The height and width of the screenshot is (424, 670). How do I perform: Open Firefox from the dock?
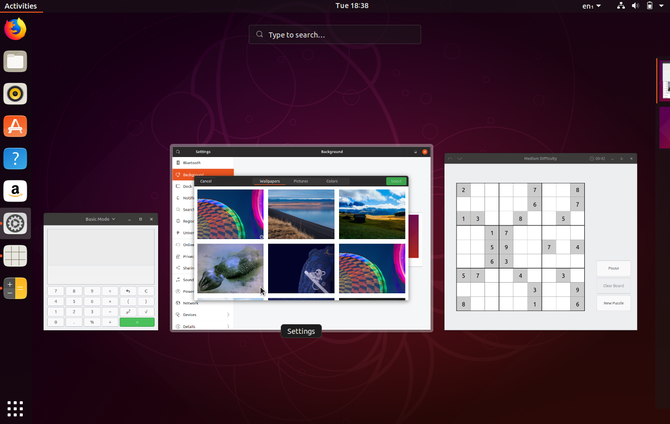15,29
